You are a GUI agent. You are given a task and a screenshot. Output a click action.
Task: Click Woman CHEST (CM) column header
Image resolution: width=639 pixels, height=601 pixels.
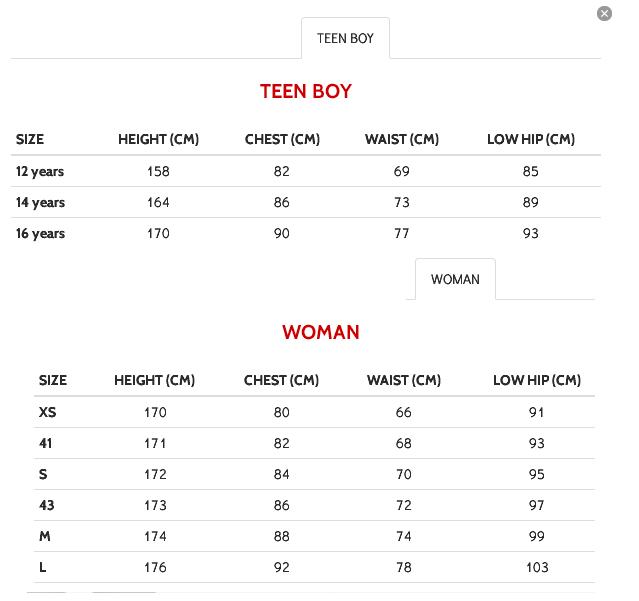281,381
